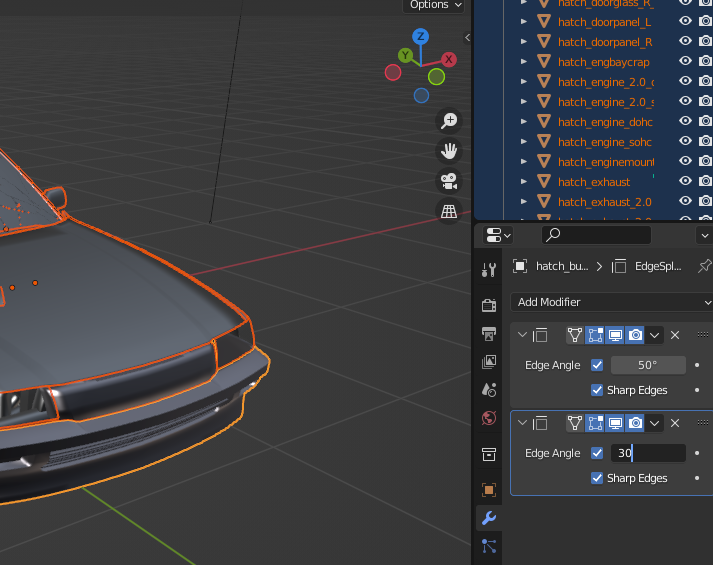Open the View Layer properties tab icon

click(489, 361)
